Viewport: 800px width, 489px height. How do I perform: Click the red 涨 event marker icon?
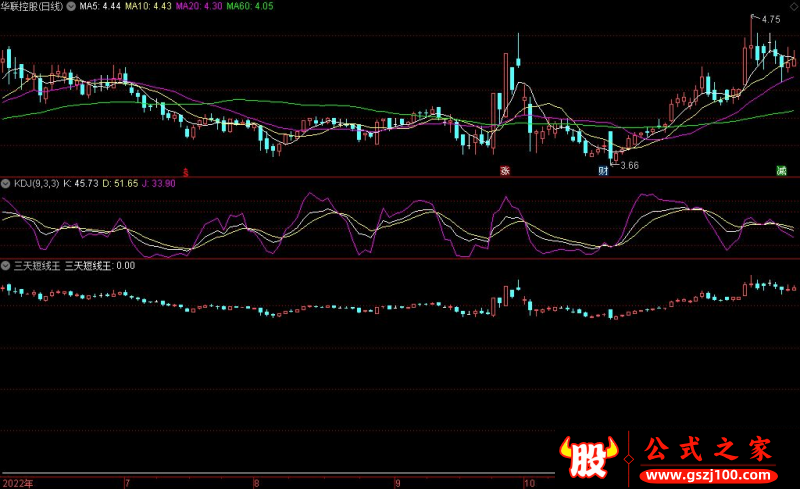505,171
